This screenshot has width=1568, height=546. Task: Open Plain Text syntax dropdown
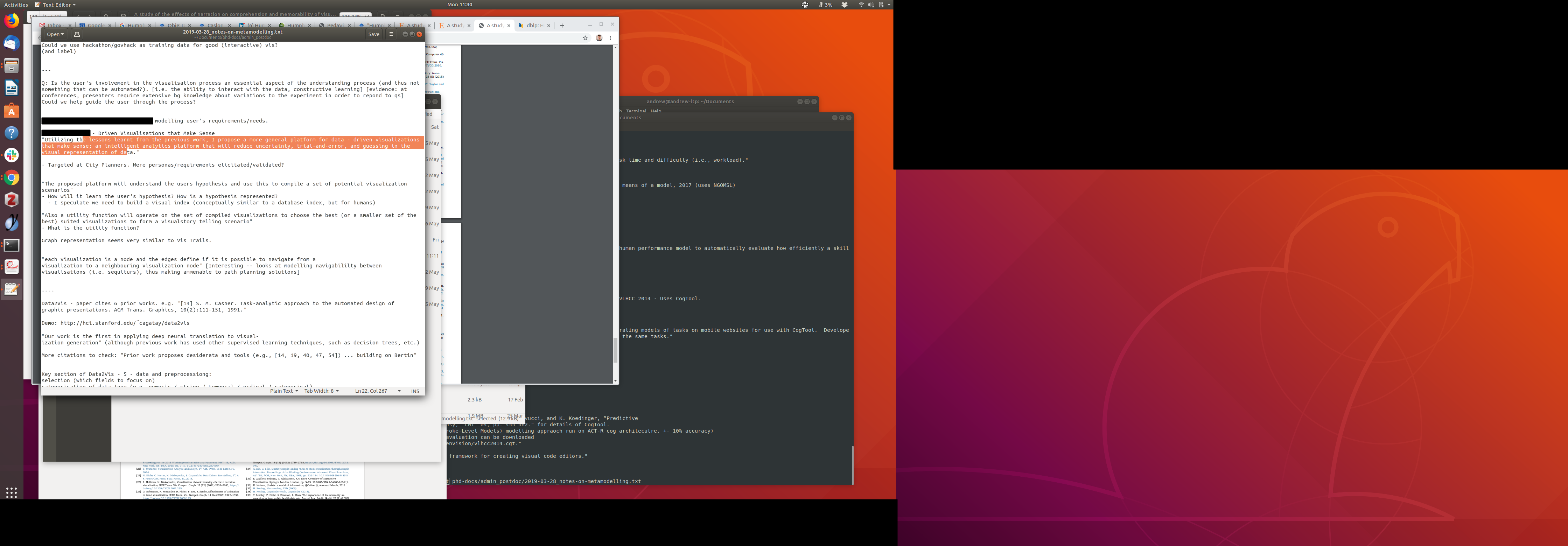283,391
